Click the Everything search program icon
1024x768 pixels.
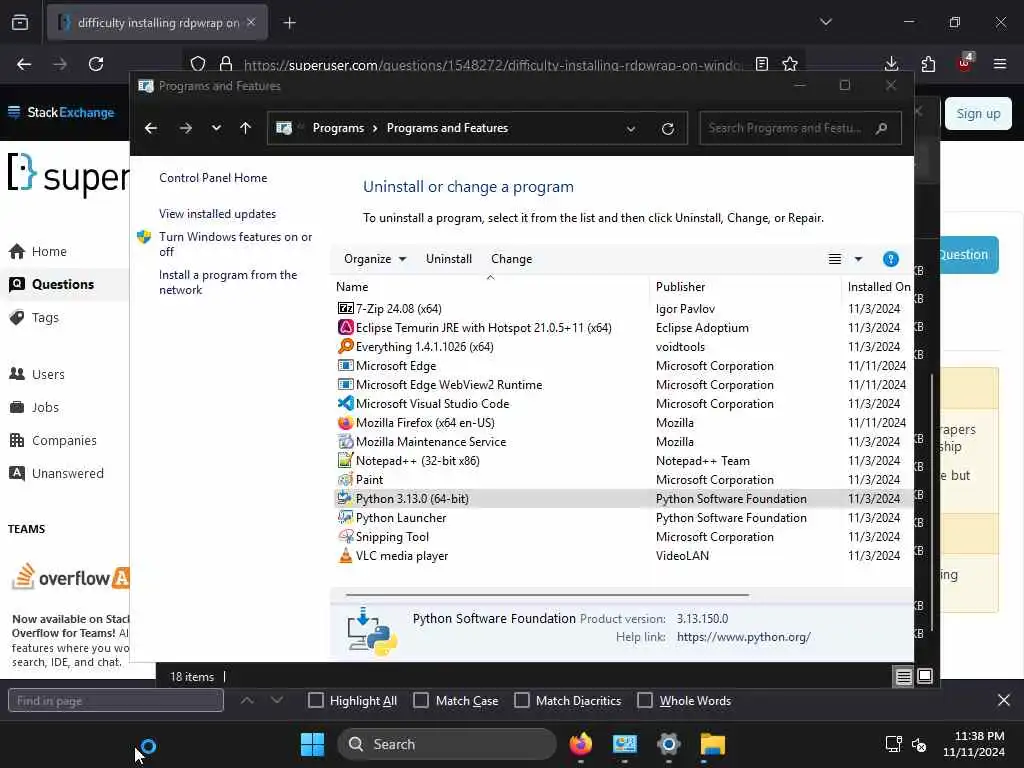[x=345, y=346]
